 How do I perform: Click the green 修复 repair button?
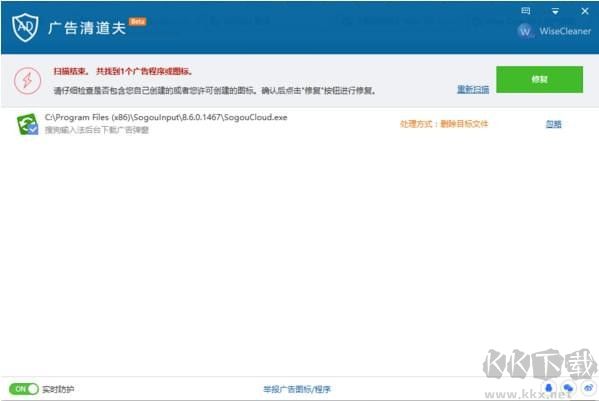539,79
